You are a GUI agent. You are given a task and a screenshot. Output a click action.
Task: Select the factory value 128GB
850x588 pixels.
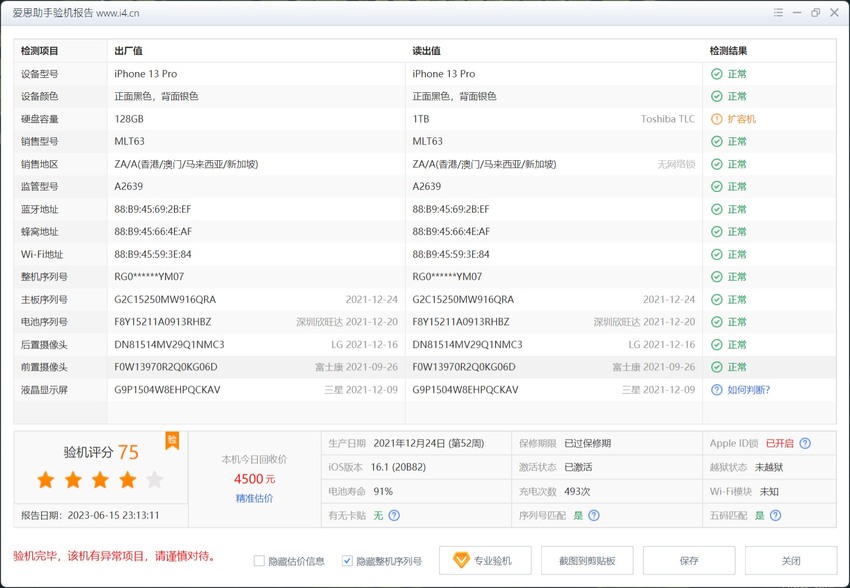(129, 119)
